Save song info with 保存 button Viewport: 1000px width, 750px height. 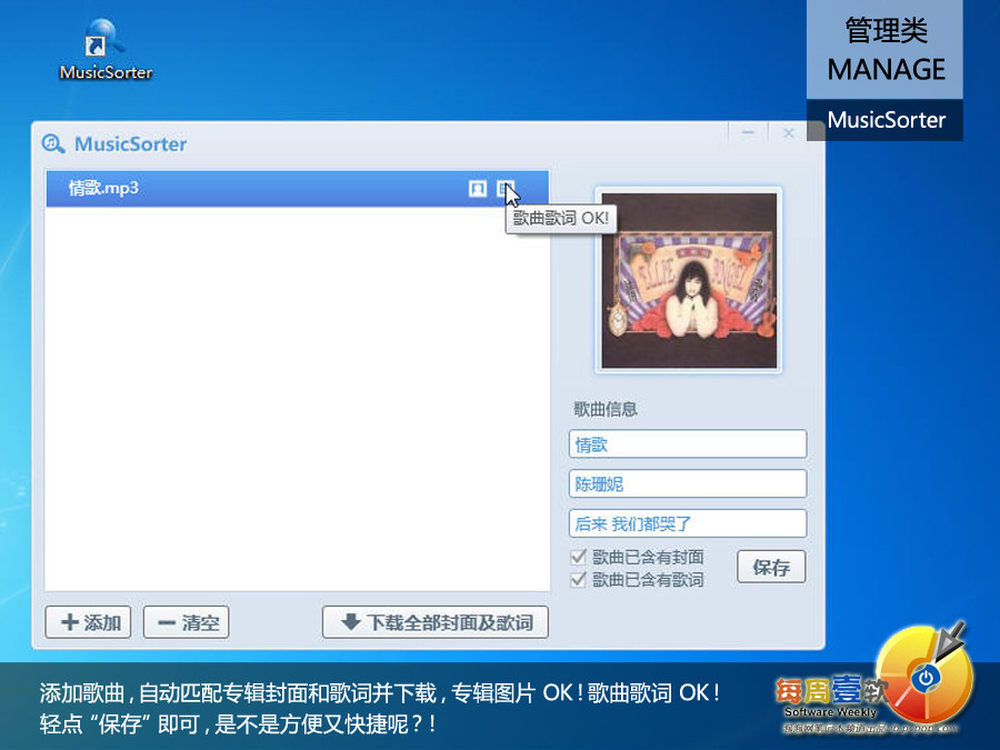coord(772,567)
